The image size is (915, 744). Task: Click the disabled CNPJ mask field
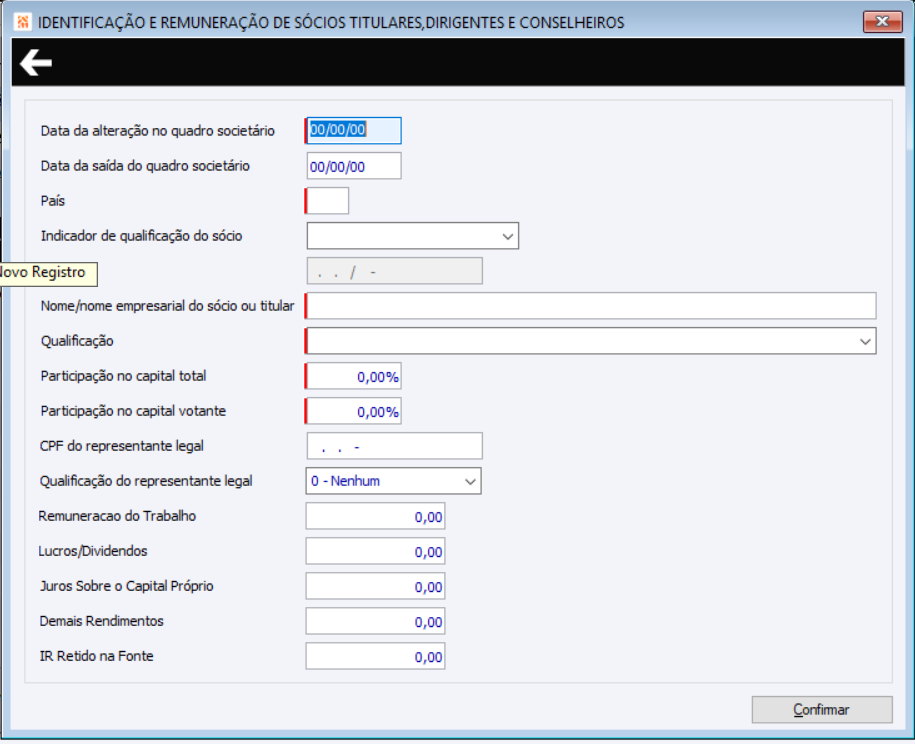click(394, 271)
